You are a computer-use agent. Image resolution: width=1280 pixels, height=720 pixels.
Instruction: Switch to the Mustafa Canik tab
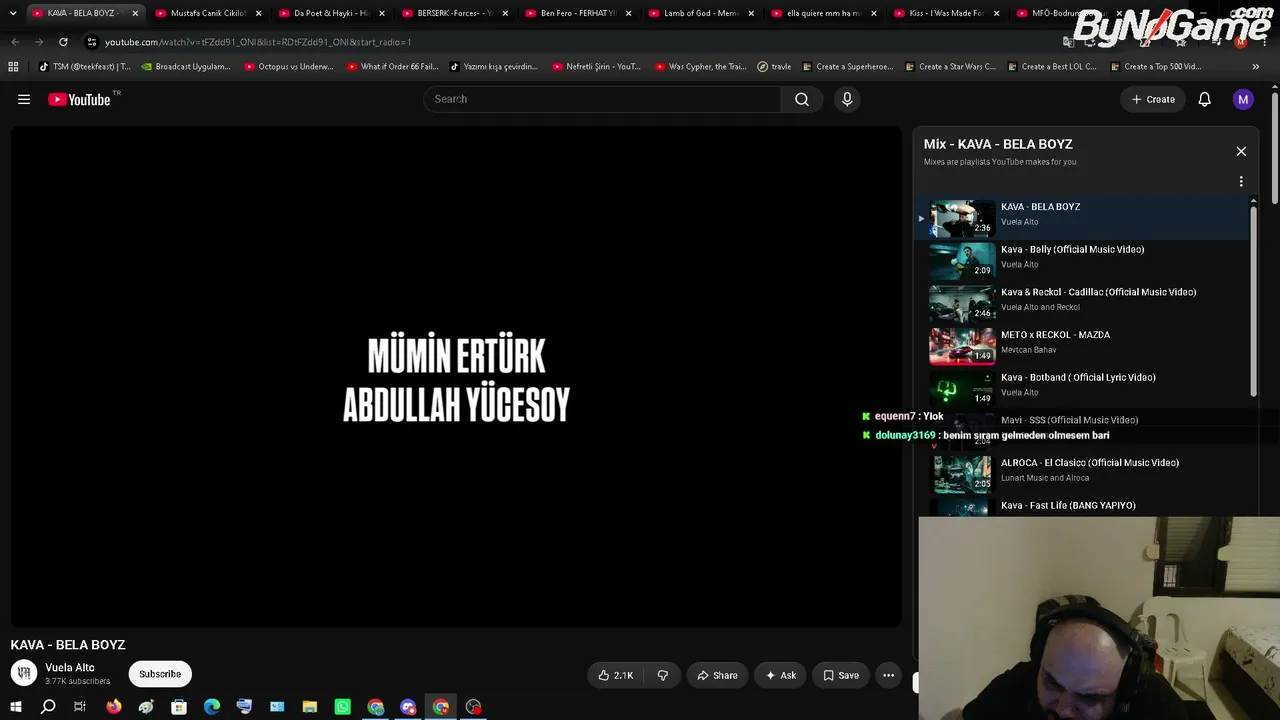(208, 13)
